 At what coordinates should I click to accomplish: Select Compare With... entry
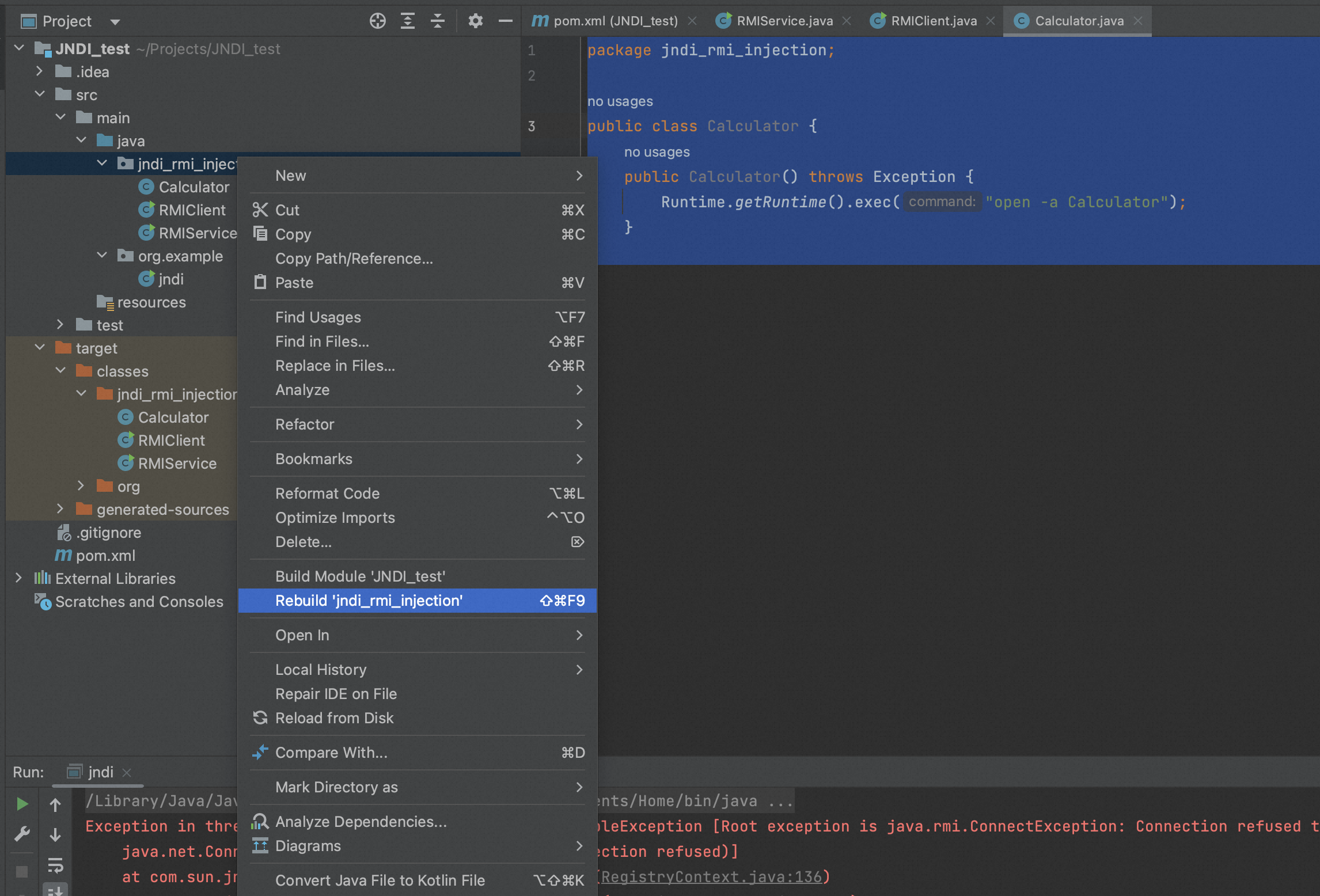coord(418,753)
